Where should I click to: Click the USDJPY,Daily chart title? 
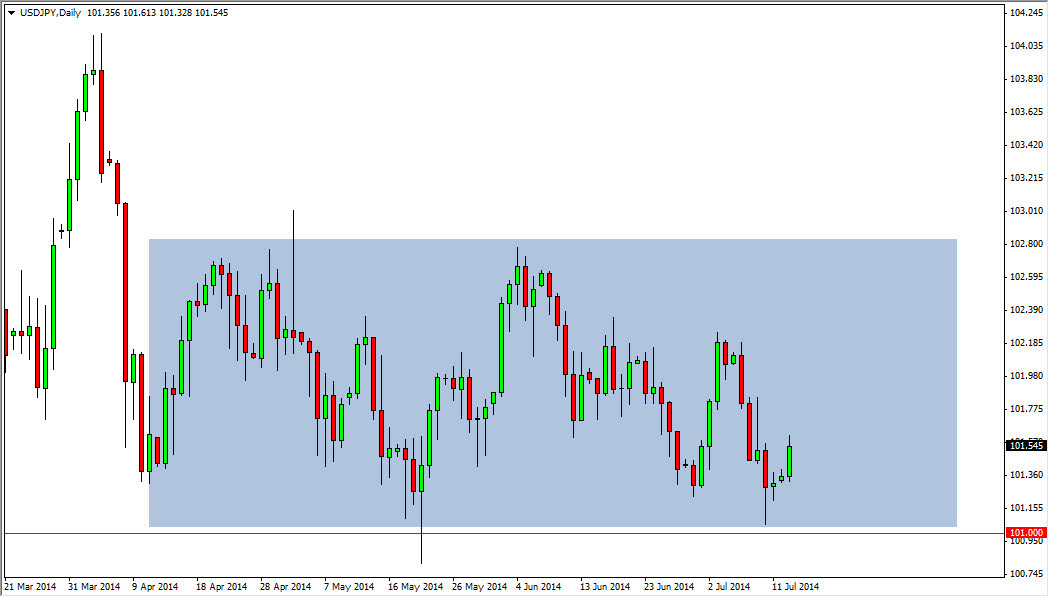(50, 13)
